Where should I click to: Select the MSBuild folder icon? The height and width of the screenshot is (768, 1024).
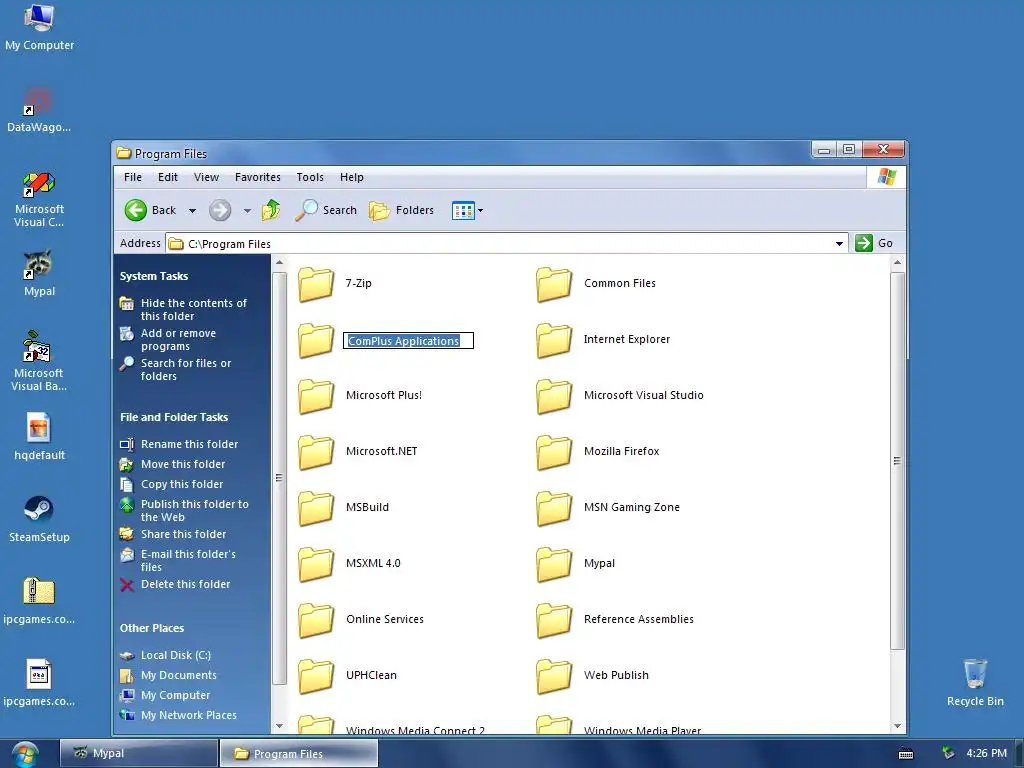click(316, 509)
